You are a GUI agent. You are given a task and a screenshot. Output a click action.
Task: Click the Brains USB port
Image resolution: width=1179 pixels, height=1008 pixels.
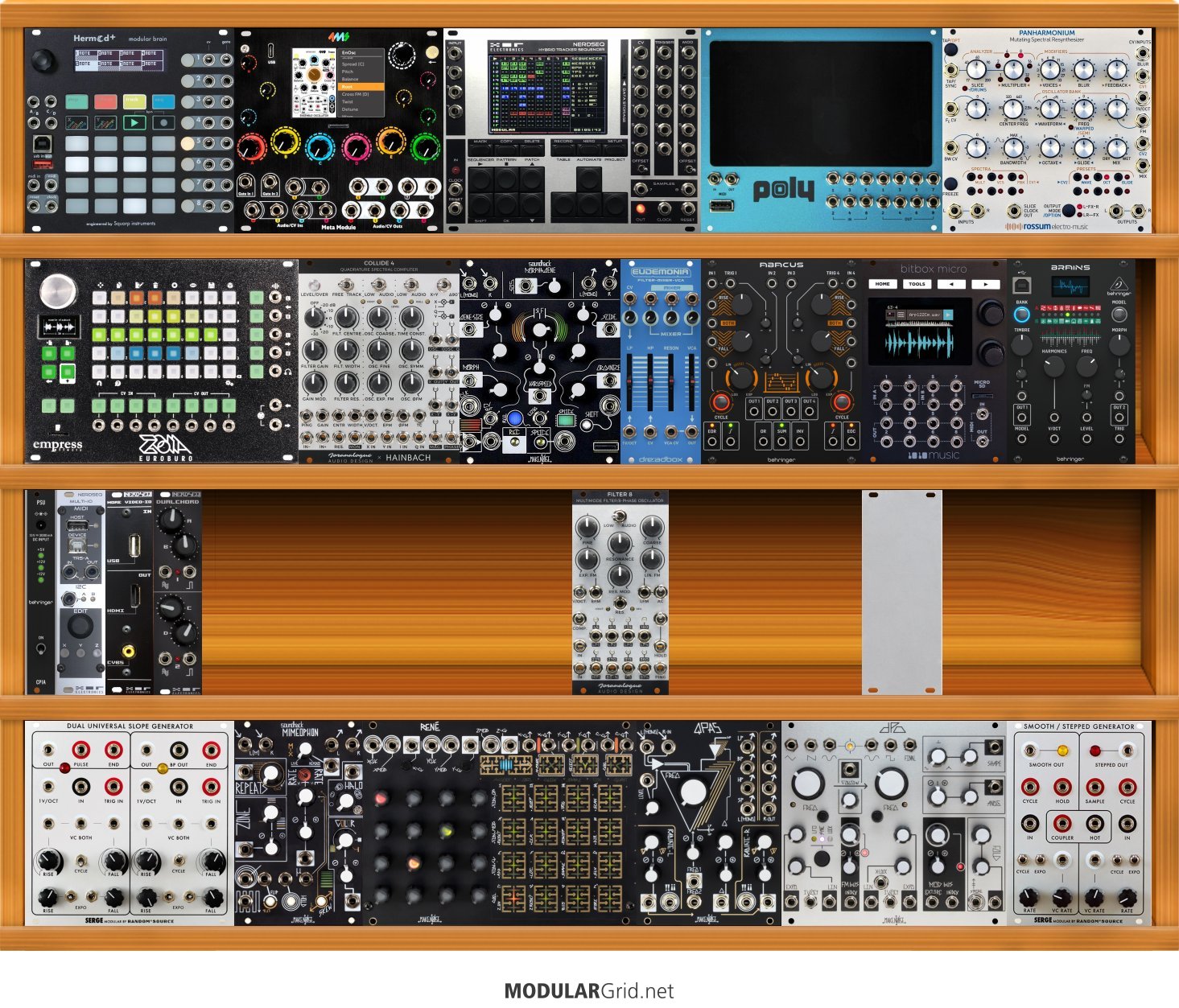click(x=1021, y=286)
